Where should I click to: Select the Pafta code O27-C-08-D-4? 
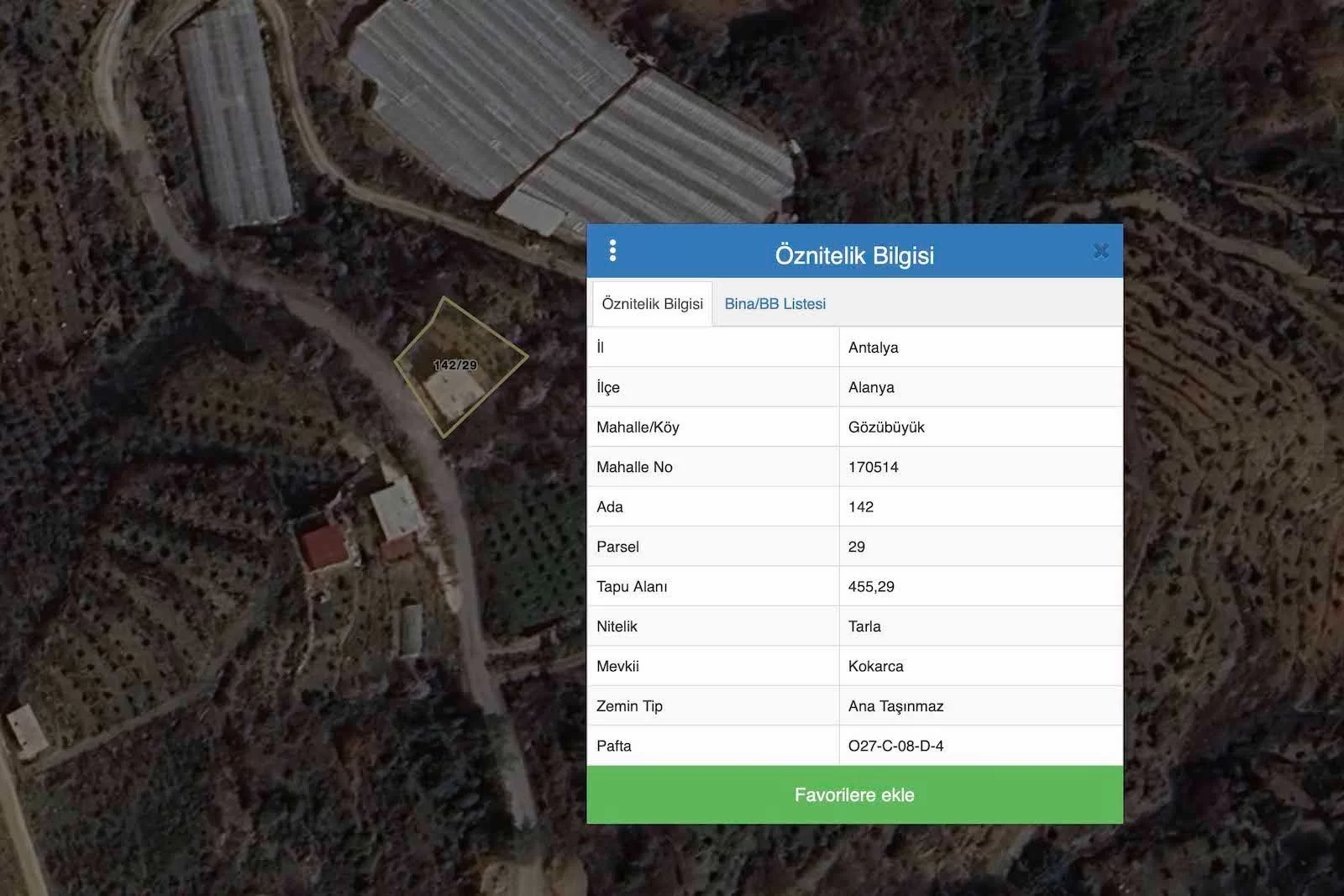(895, 746)
